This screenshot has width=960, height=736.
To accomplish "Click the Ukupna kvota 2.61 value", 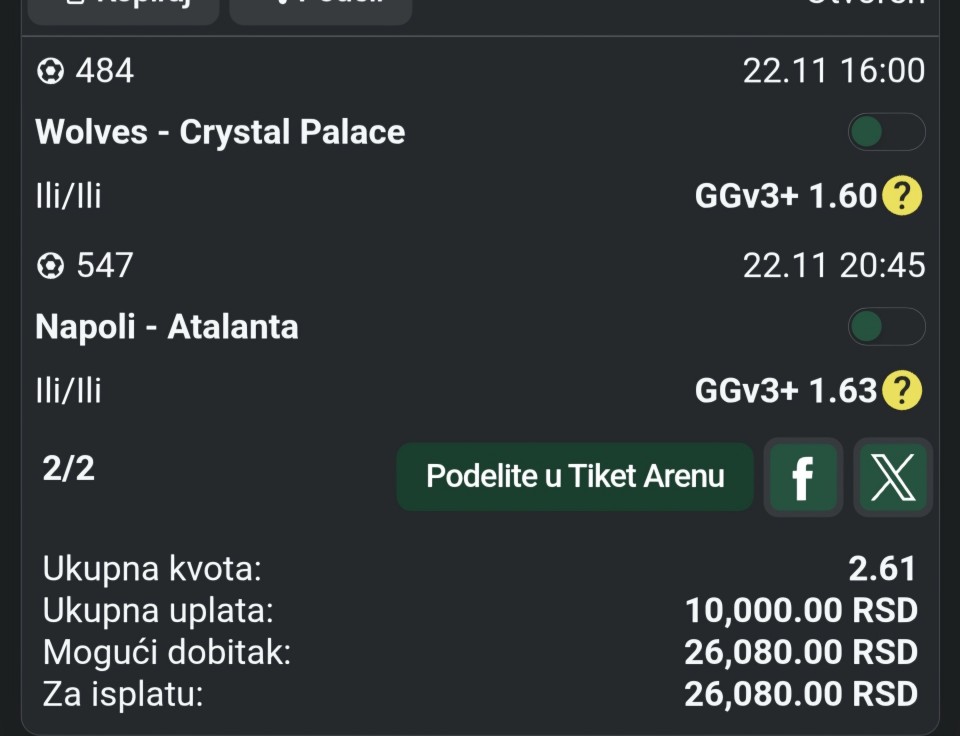I will [x=882, y=569].
